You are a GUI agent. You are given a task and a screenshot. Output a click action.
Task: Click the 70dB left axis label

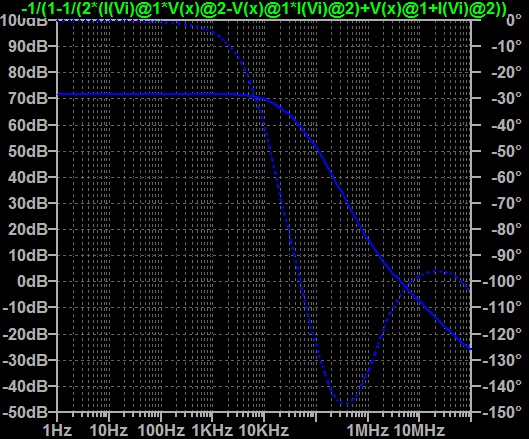(28, 99)
